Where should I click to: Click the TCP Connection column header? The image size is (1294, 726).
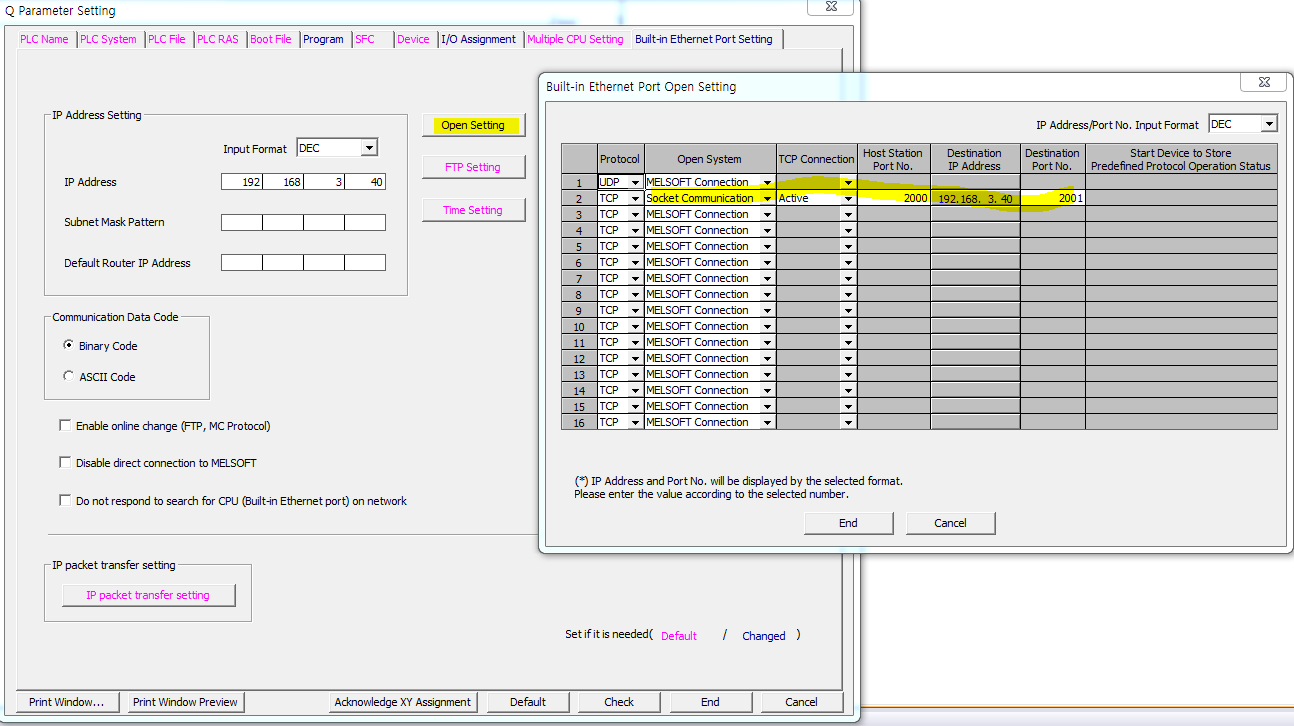tap(817, 159)
